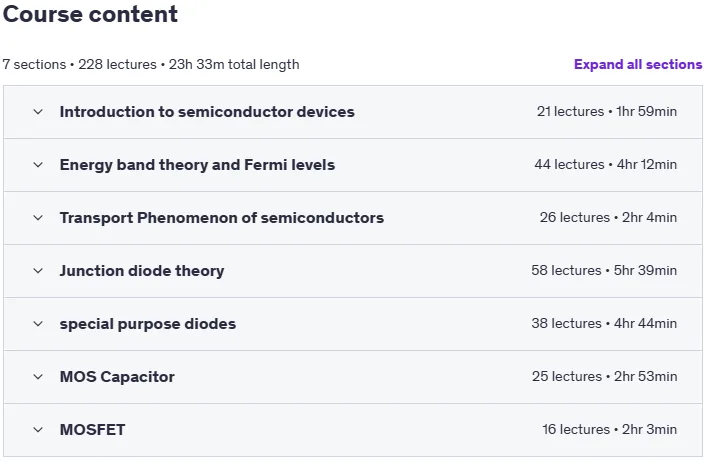Toggle the Junction diode theory chevron icon
The height and width of the screenshot is (462, 708).
point(38,271)
